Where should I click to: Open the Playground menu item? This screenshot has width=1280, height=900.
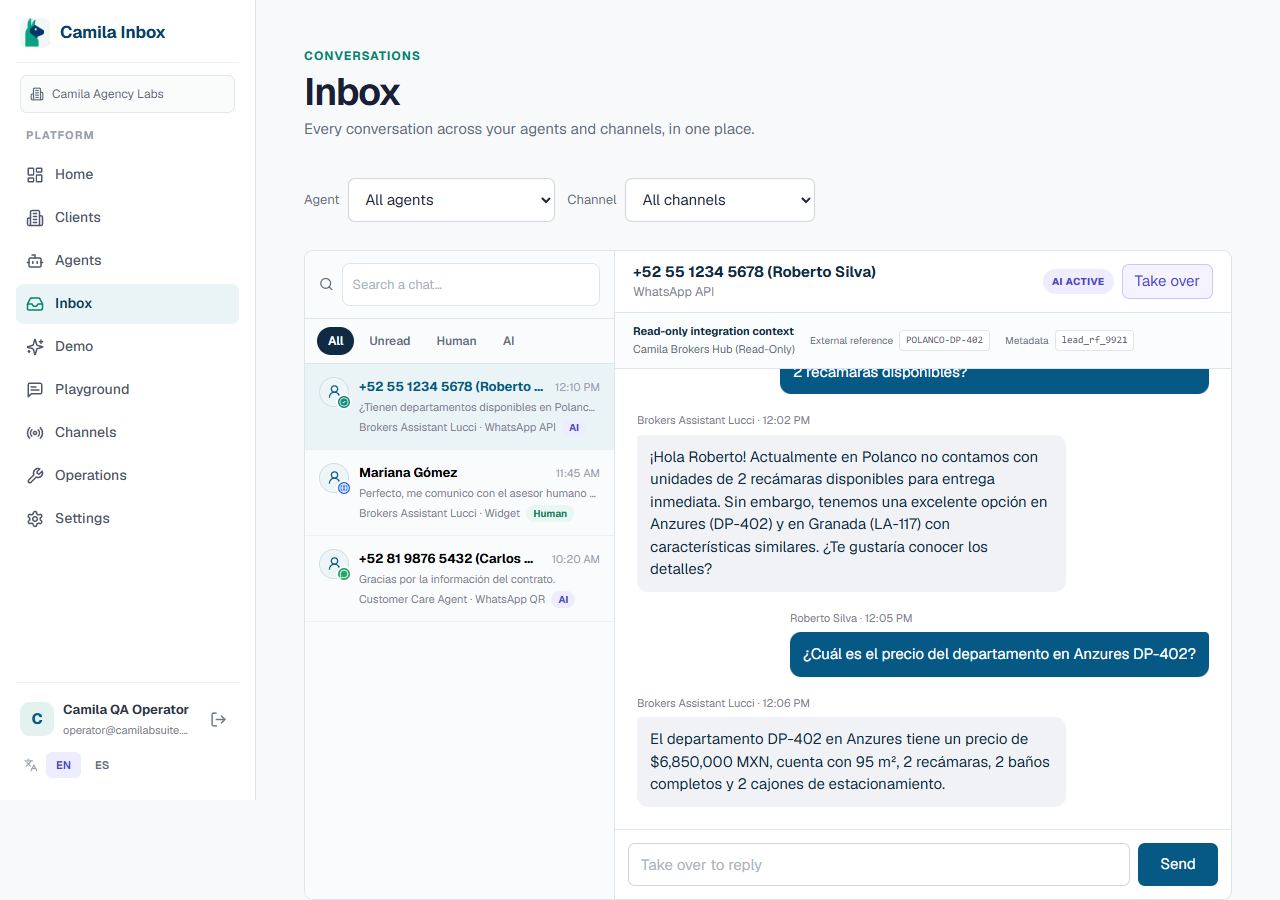(x=127, y=390)
